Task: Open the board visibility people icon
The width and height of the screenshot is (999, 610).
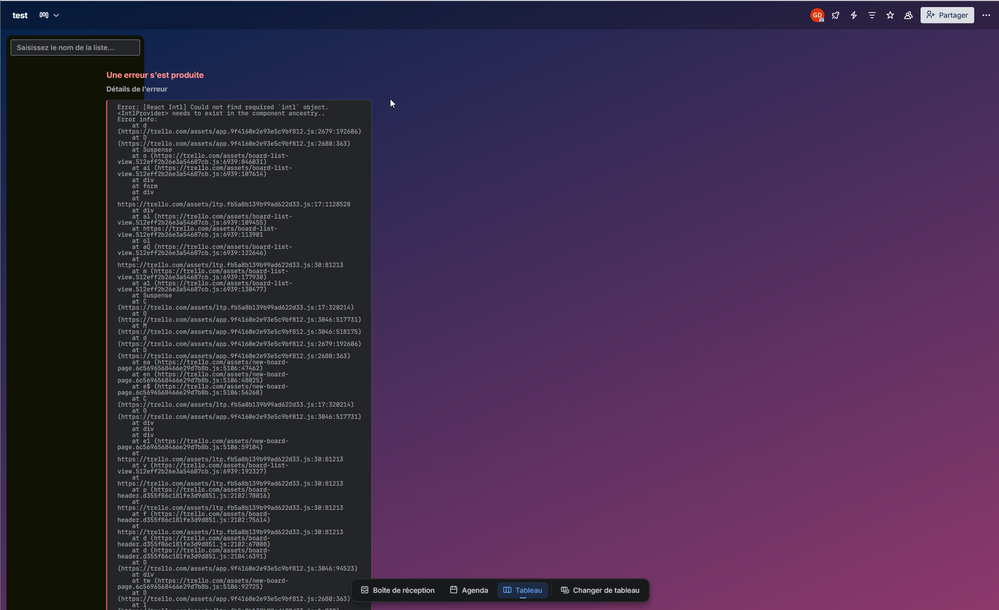Action: pos(909,15)
